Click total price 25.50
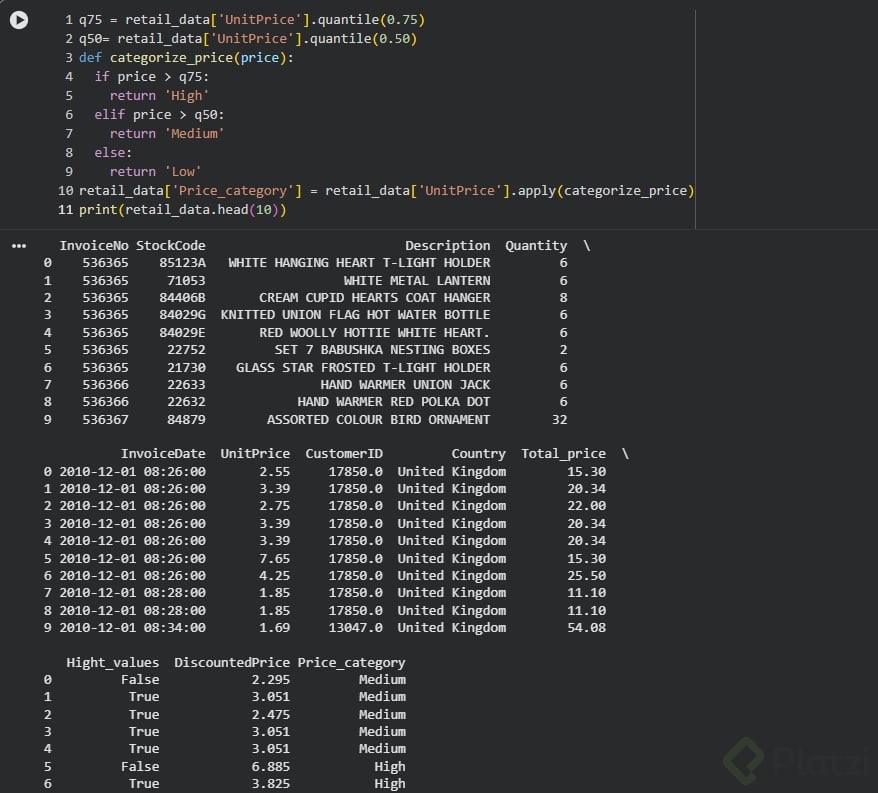878x793 pixels. click(x=586, y=576)
